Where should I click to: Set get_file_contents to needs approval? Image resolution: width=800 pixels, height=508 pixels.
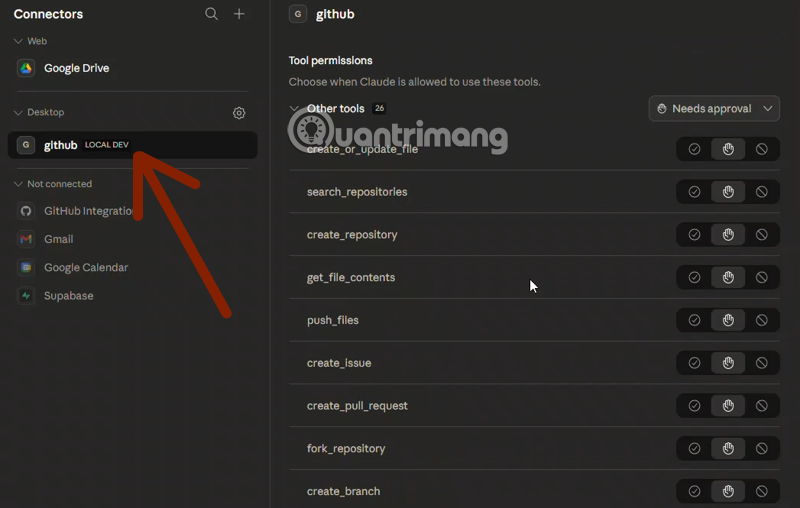coord(728,277)
